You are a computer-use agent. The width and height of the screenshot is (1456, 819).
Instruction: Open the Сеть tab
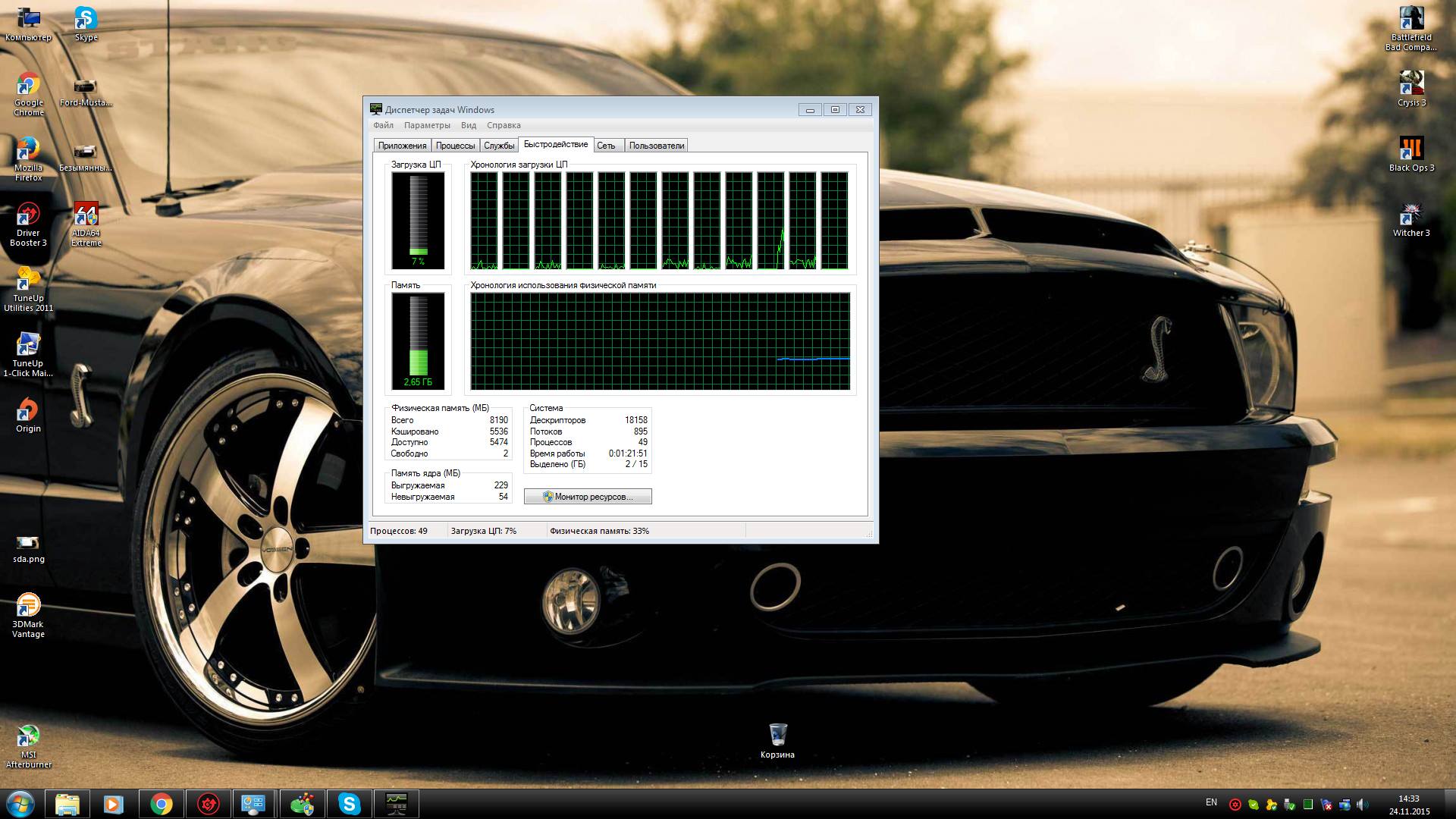tap(606, 146)
